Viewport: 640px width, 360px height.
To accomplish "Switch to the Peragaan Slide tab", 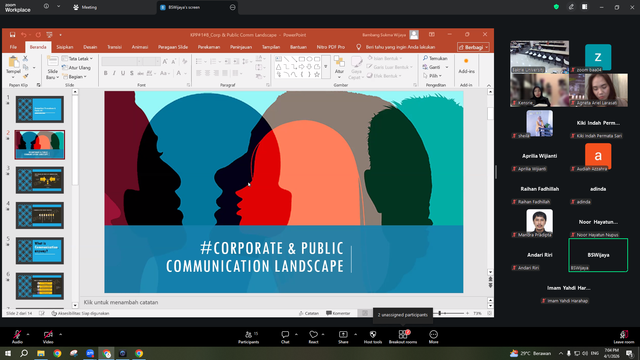I will pyautogui.click(x=173, y=47).
